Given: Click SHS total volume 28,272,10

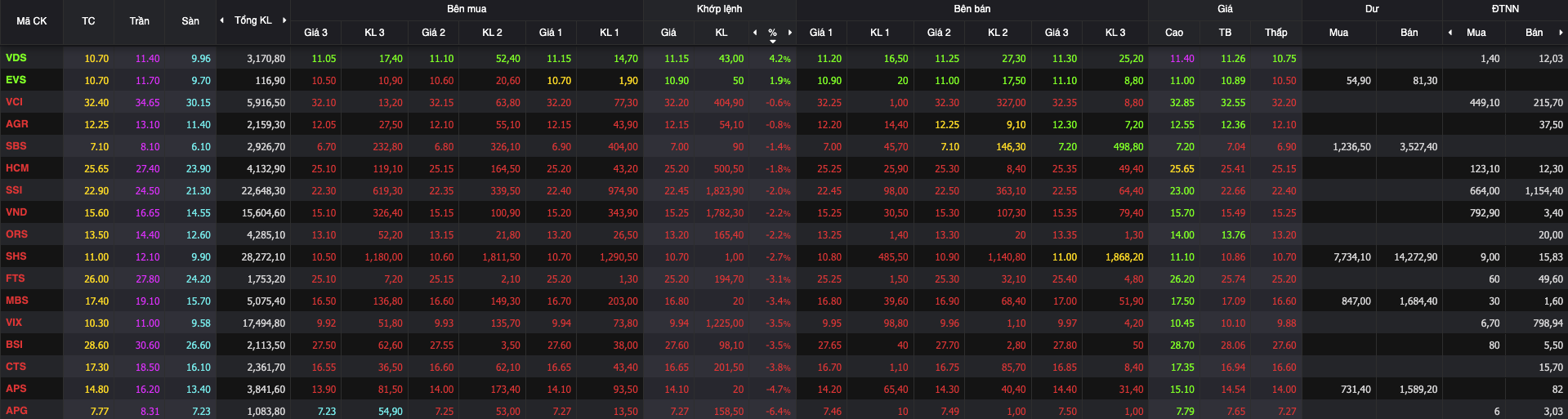Looking at the screenshot, I should pyautogui.click(x=263, y=257).
